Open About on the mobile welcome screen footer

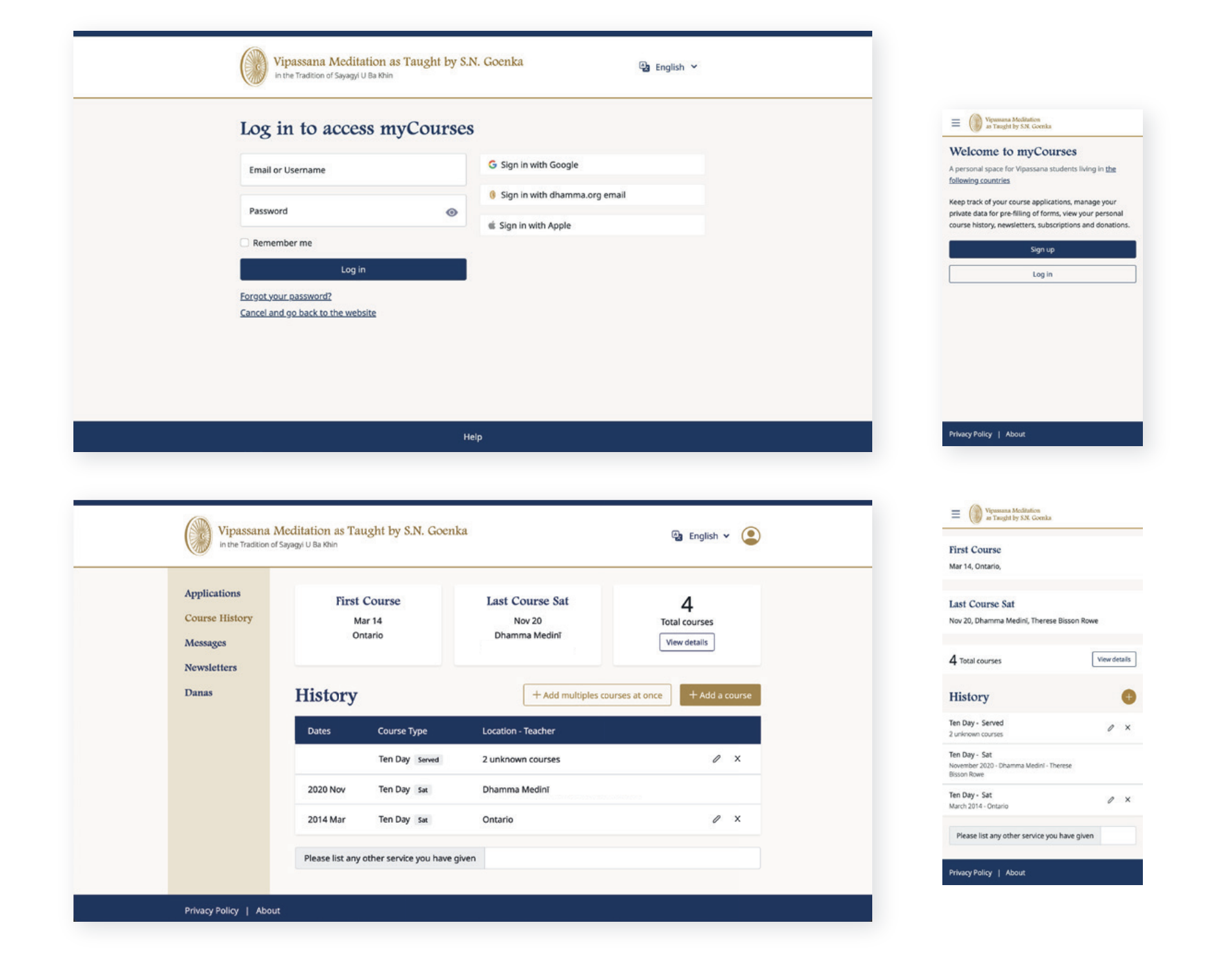[1015, 434]
